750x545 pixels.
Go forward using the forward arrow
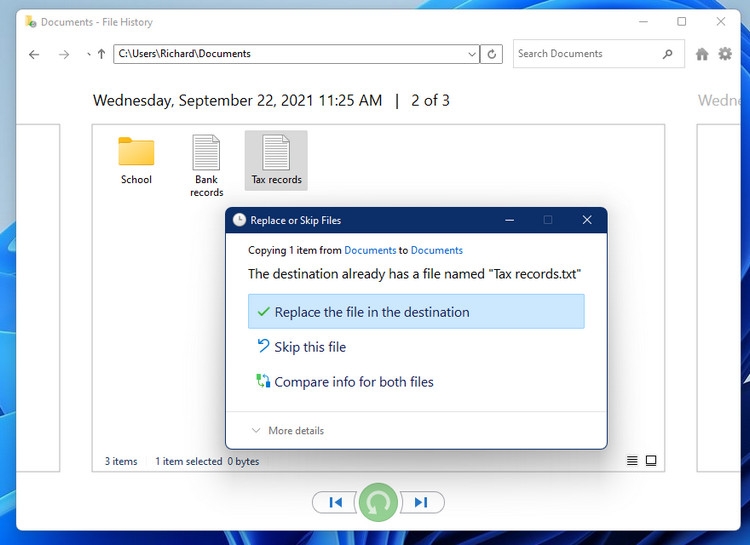(64, 54)
